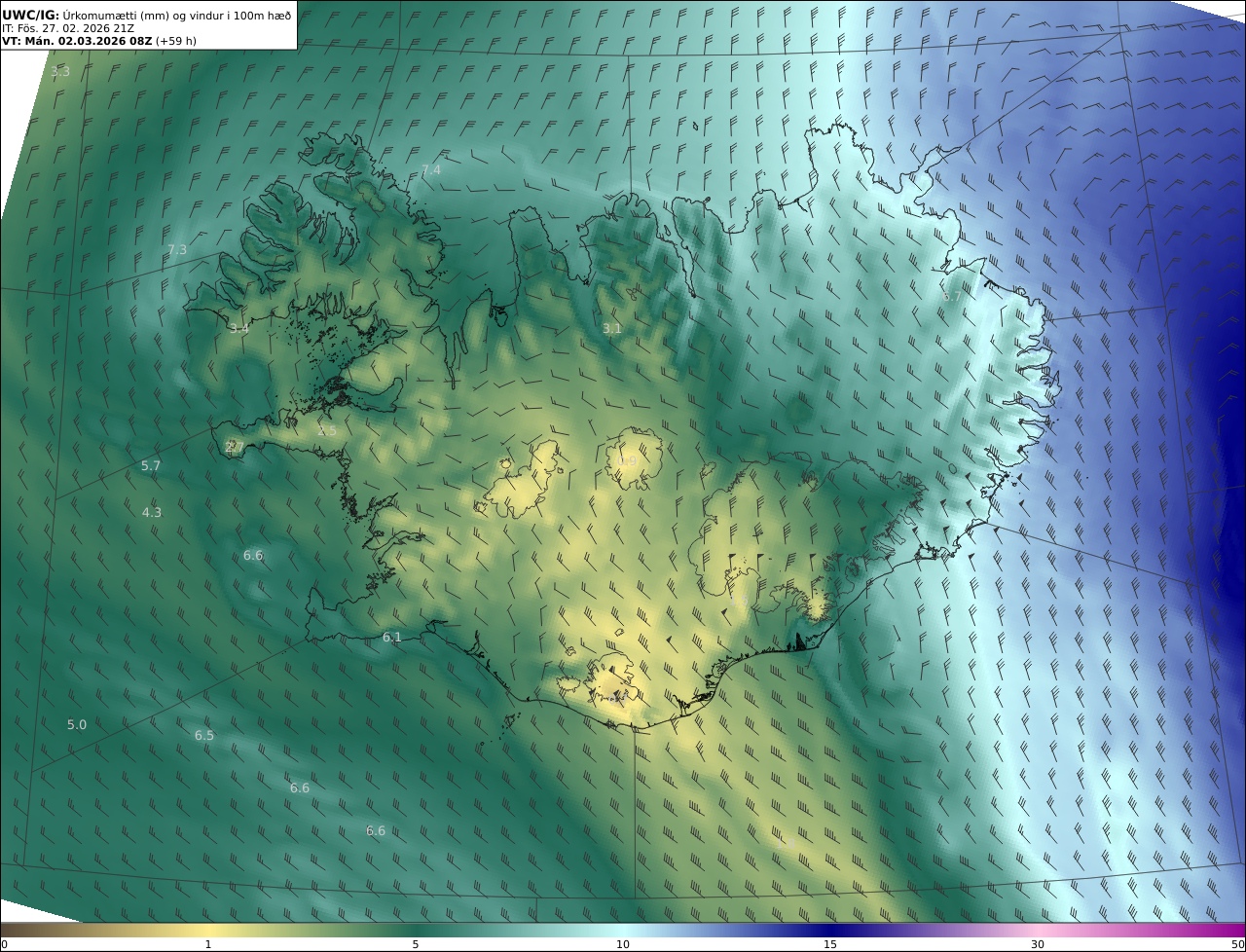Click the map value "5.7"
This screenshot has width=1246, height=952.
click(x=151, y=466)
